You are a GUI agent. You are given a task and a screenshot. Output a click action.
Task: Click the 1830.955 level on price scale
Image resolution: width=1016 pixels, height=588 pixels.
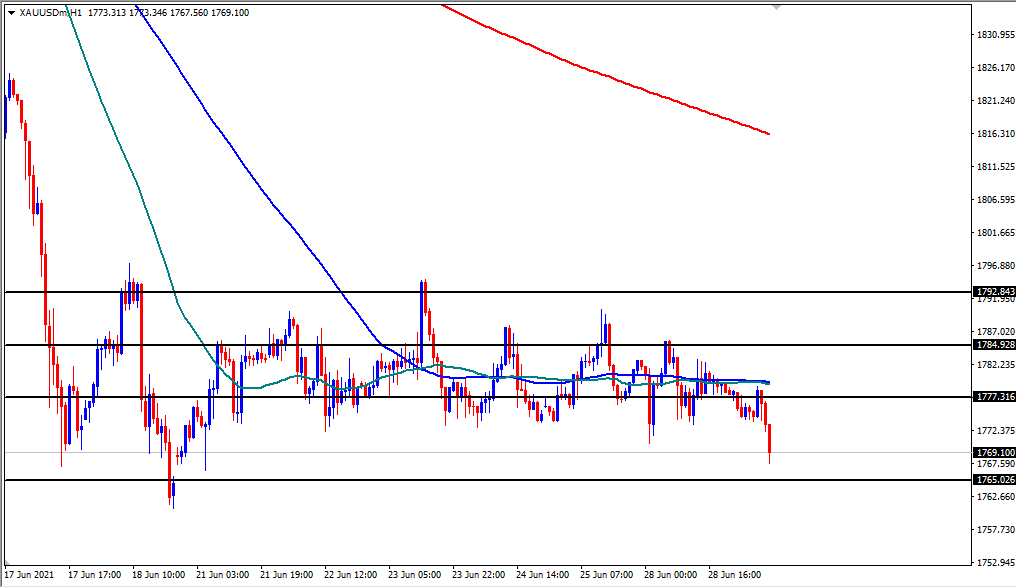[996, 34]
